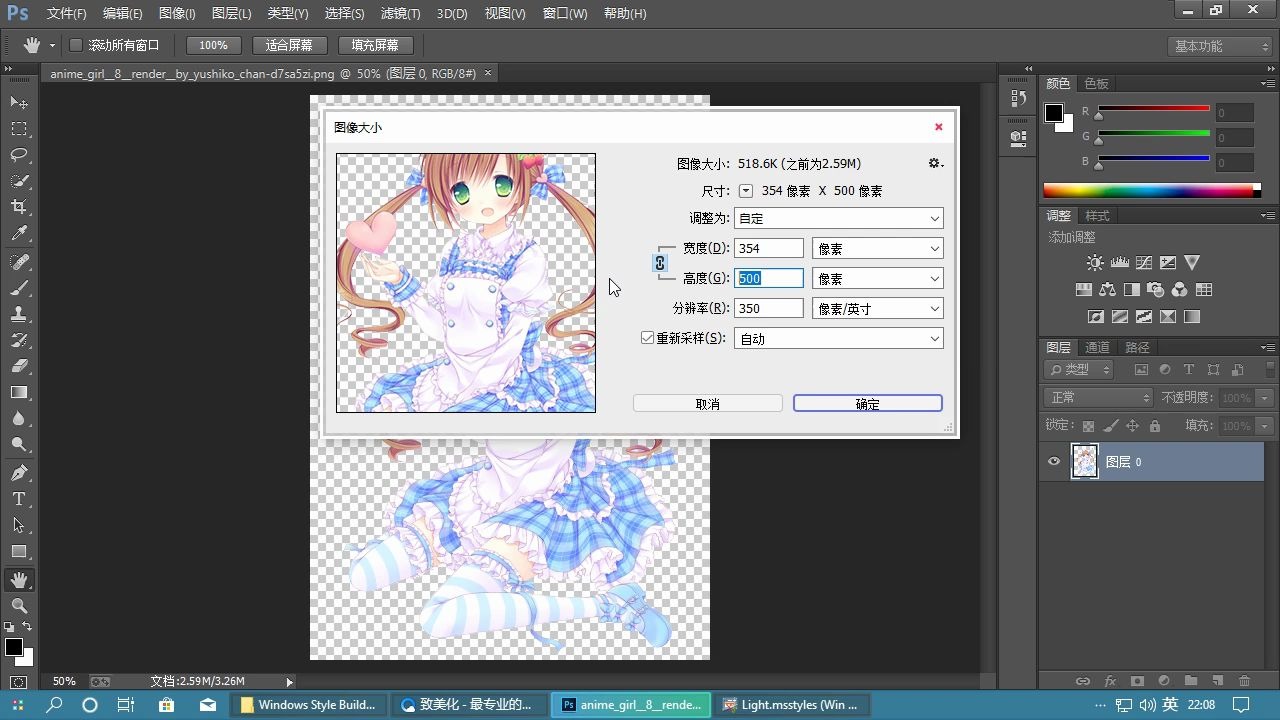
Task: Open the height unit 像素 dropdown
Action: coord(877,278)
